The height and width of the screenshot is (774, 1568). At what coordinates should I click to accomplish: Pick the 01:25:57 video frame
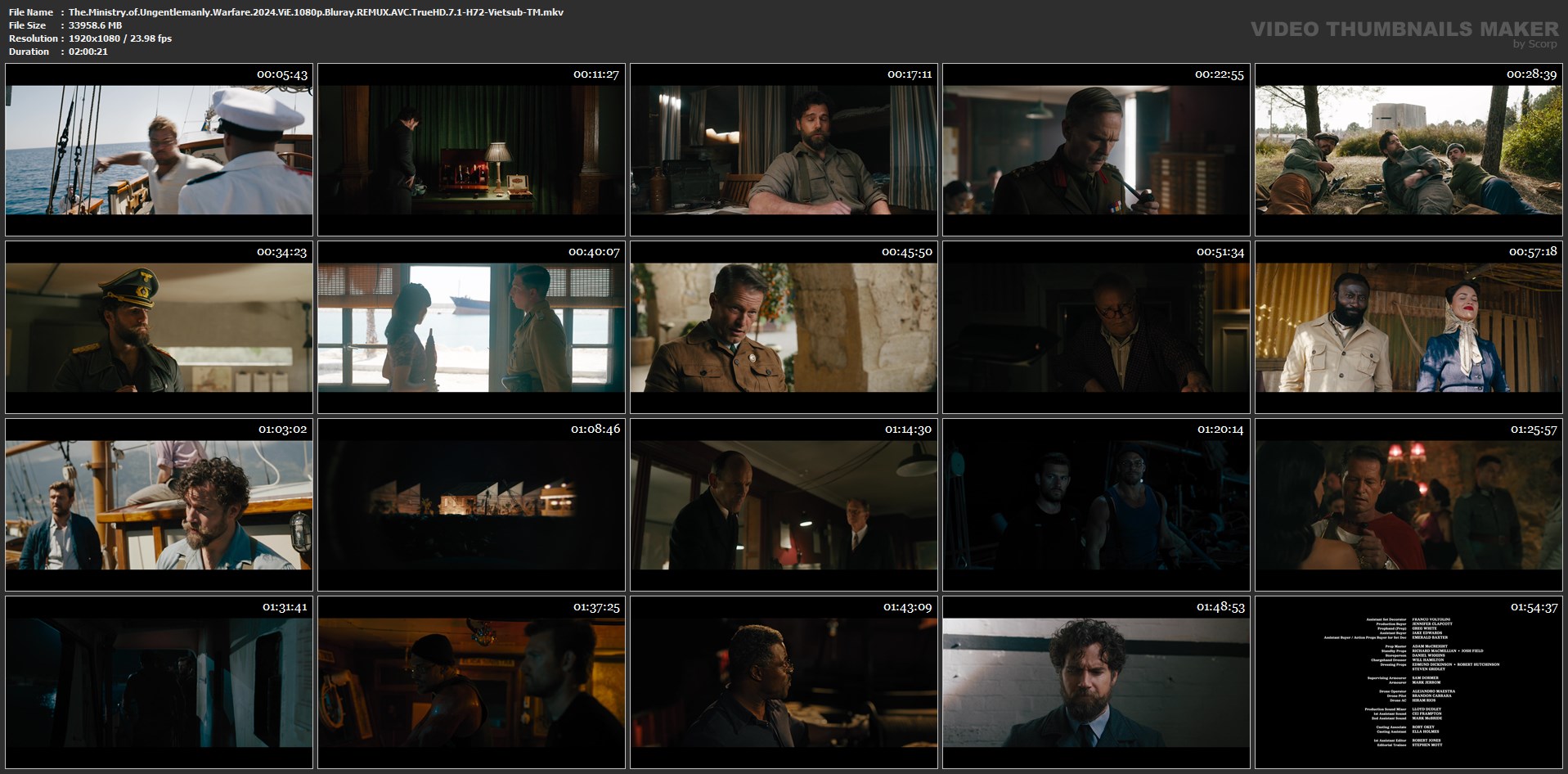(x=1409, y=505)
